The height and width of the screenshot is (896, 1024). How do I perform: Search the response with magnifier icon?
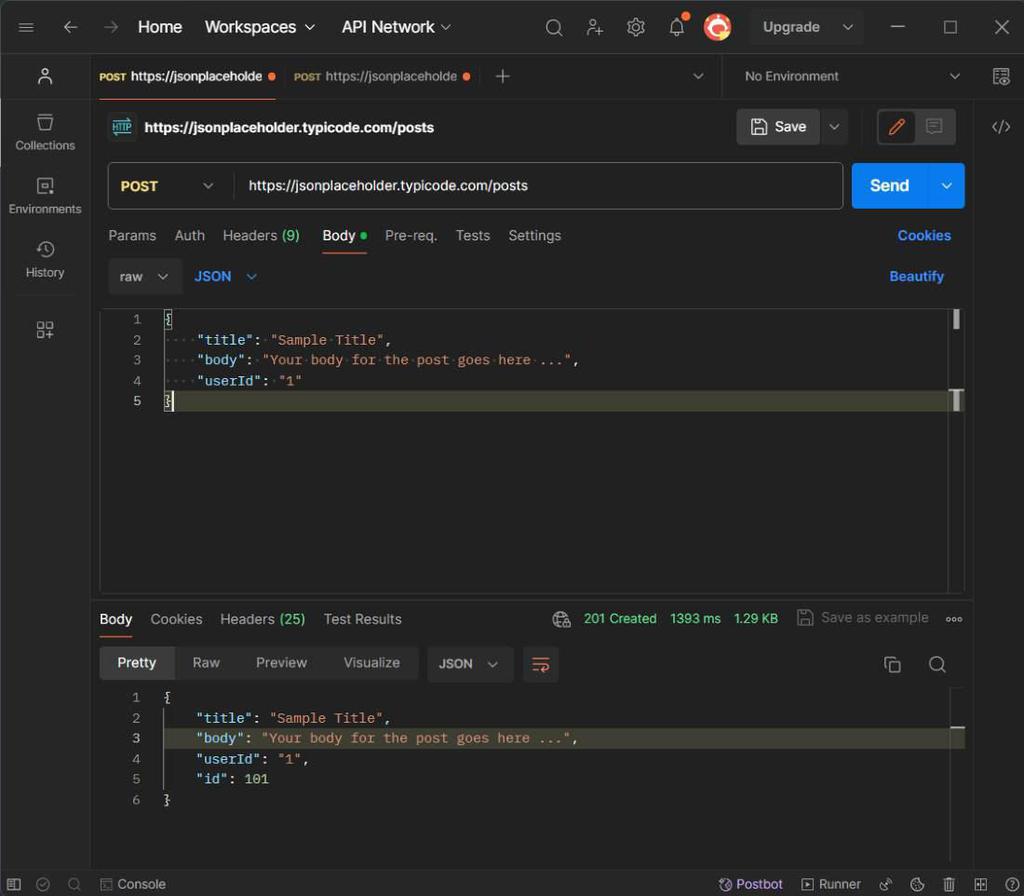click(937, 665)
